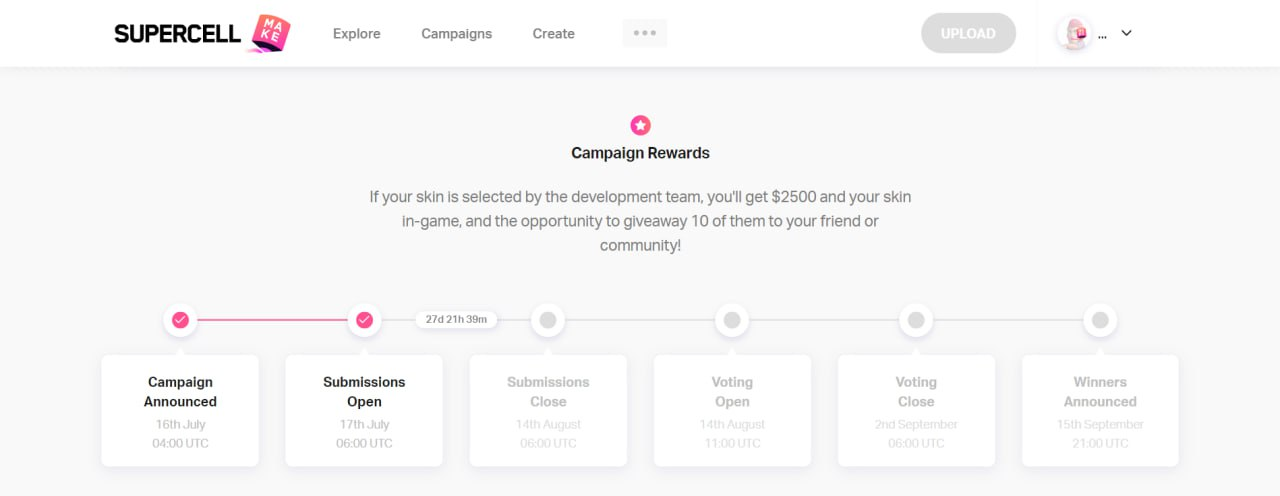Select the Submissions Close 14th August card
1280x496 pixels.
pos(548,410)
